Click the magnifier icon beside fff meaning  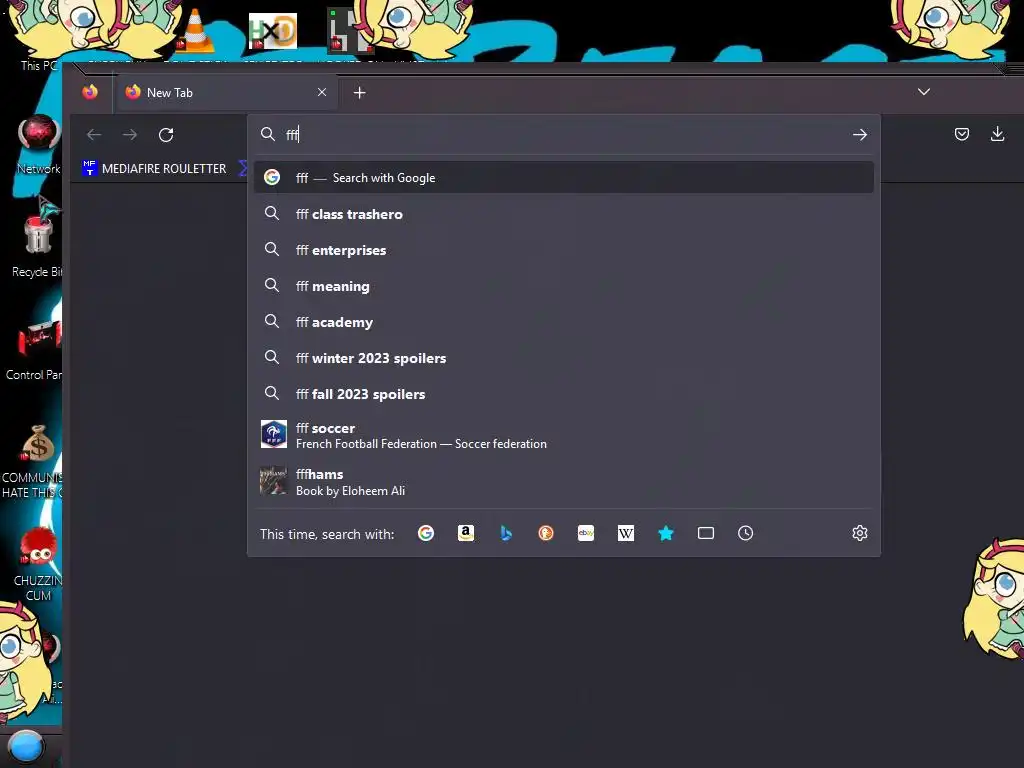(x=272, y=285)
